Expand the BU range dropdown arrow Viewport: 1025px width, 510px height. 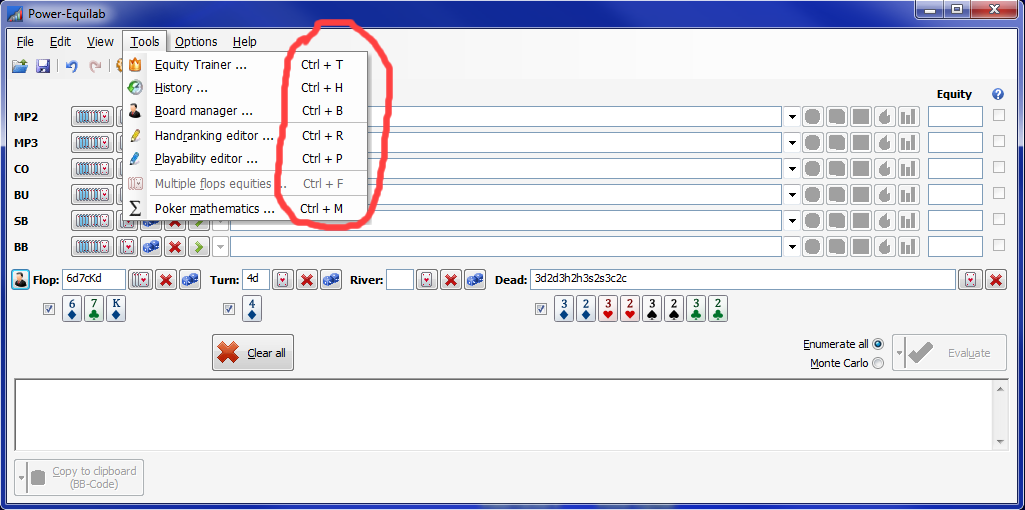pyautogui.click(x=792, y=195)
